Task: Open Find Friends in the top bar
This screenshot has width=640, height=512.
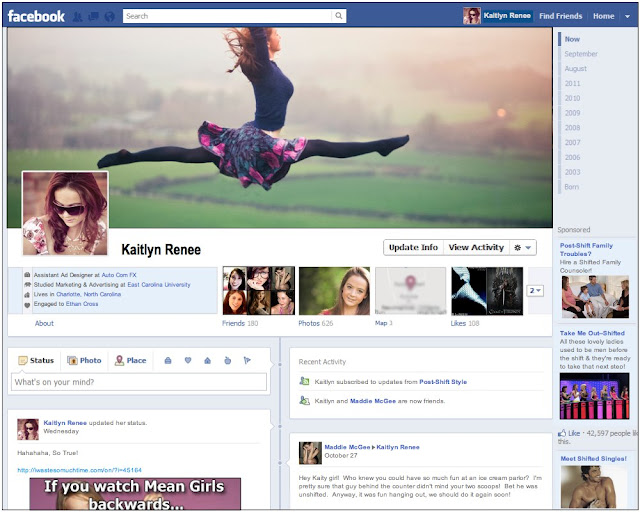Action: [x=560, y=16]
